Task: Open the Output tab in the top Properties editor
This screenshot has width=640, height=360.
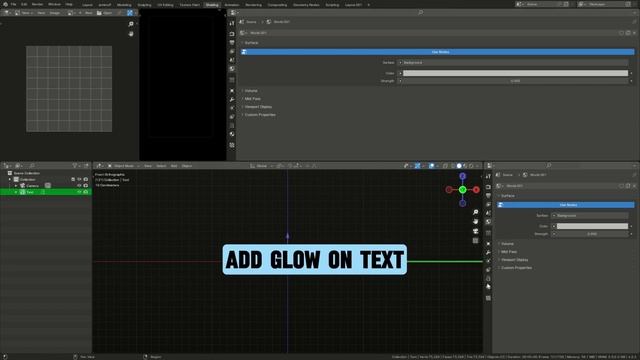Action: (232, 42)
